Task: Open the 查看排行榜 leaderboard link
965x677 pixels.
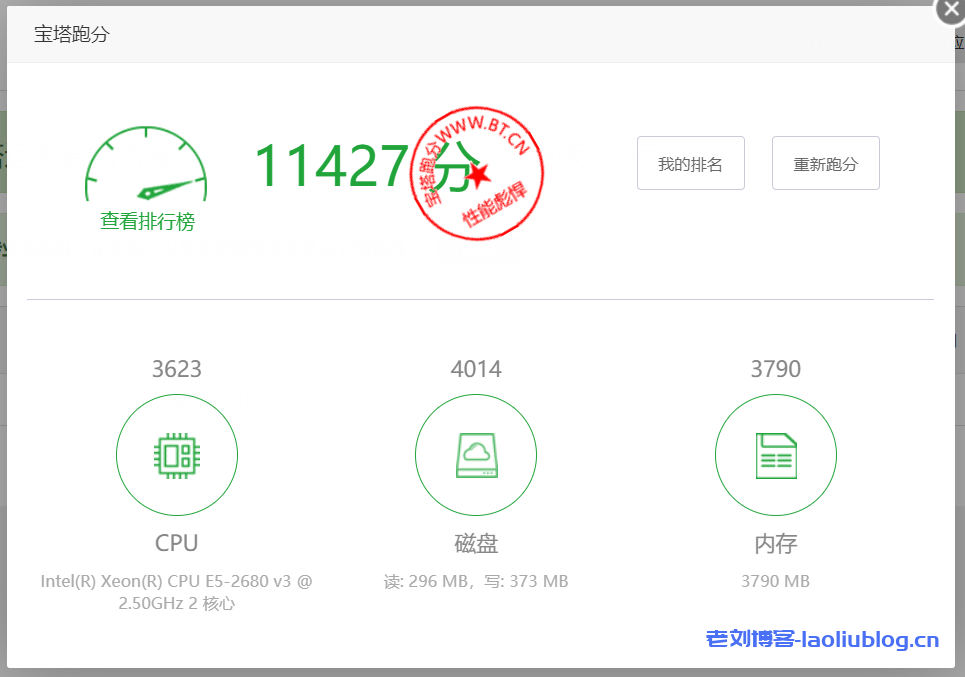Action: (147, 222)
